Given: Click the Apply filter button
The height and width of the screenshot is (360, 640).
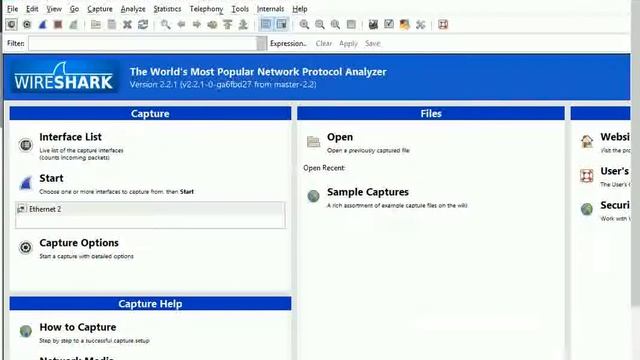Looking at the screenshot, I should click(348, 43).
